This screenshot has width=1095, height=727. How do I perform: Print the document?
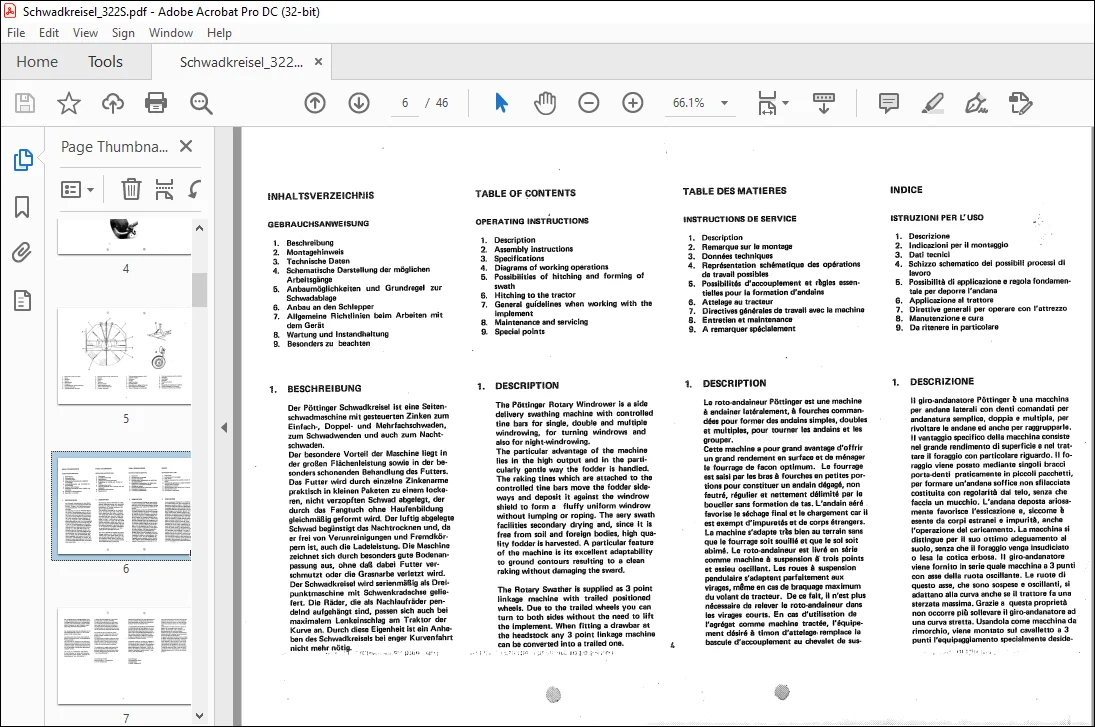[x=156, y=103]
